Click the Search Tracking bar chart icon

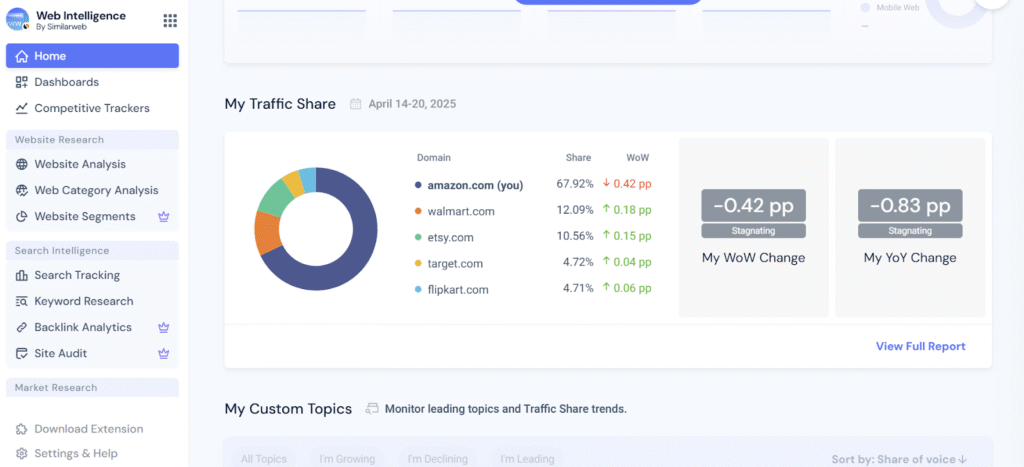click(x=22, y=275)
